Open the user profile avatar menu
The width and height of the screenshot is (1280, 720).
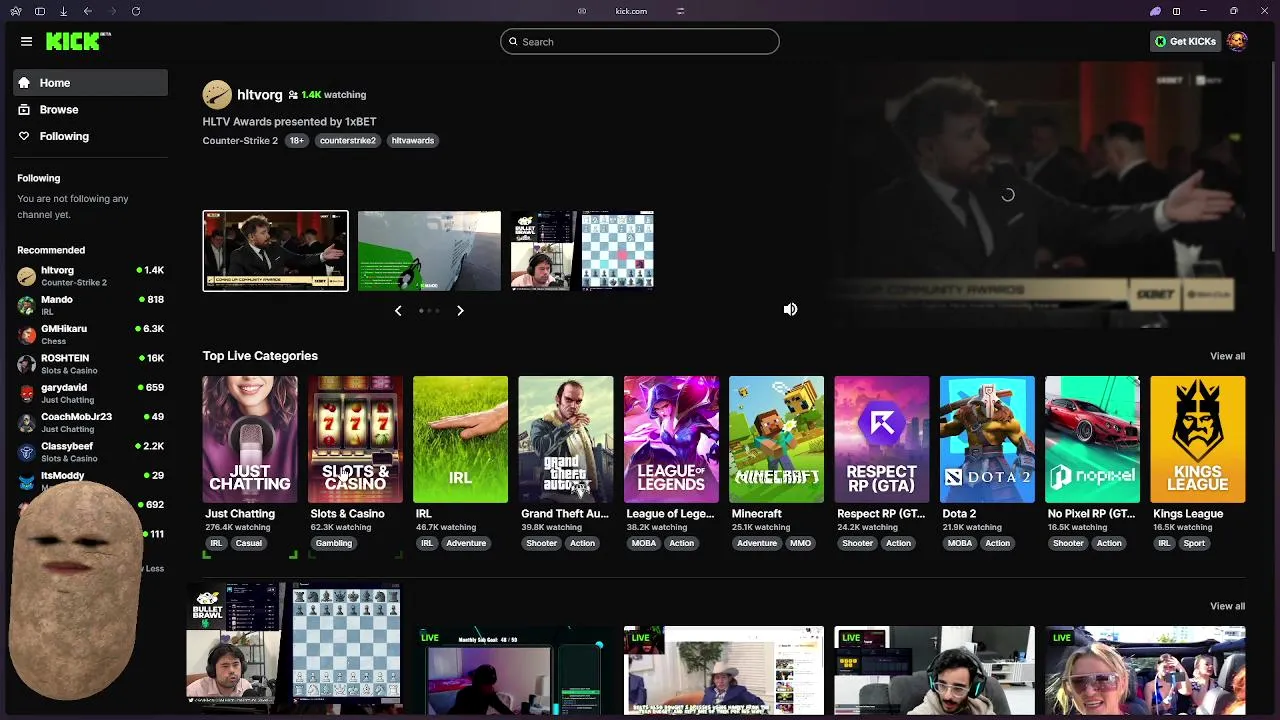1237,41
